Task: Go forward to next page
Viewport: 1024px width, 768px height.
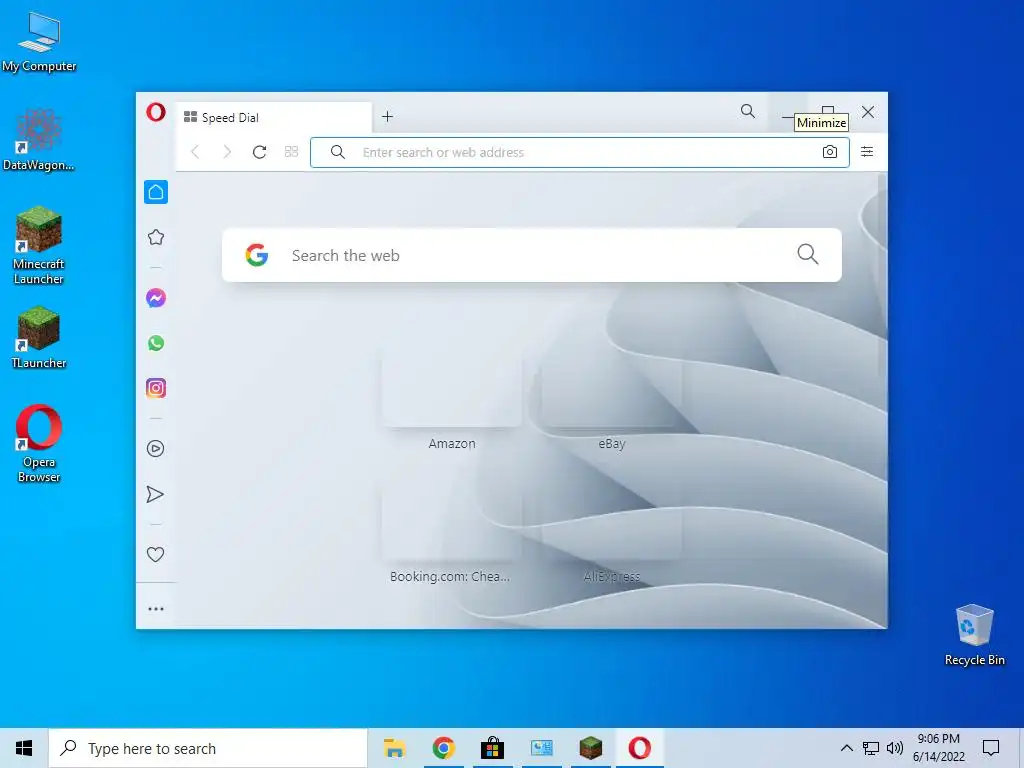Action: pos(227,152)
